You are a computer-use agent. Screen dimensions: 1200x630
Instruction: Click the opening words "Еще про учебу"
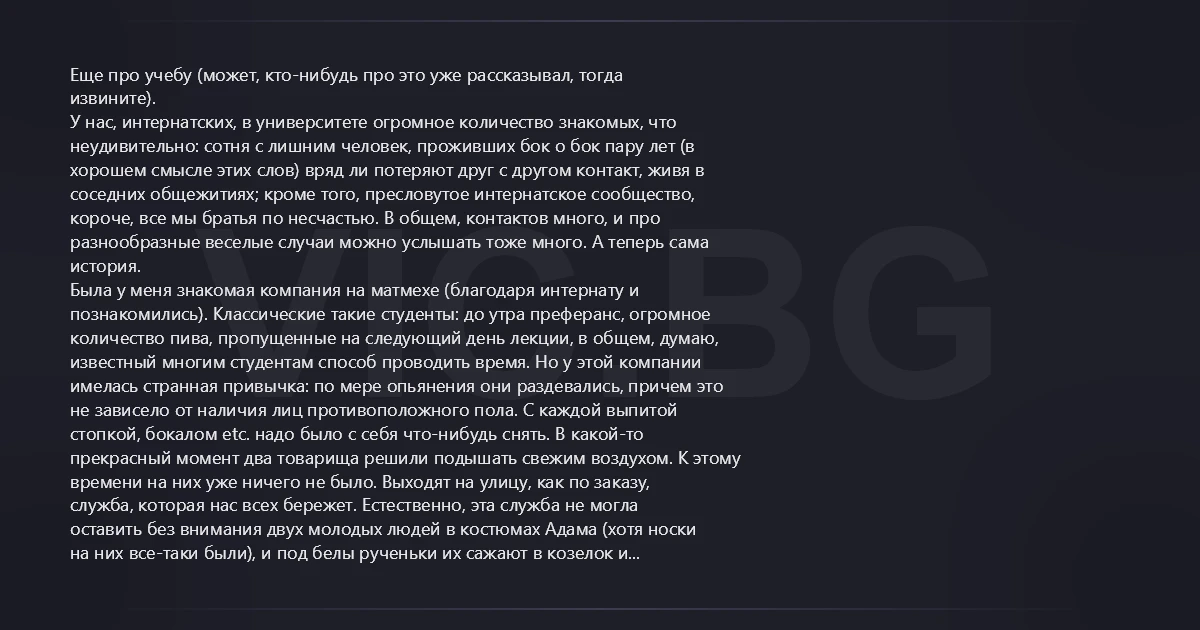[130, 75]
